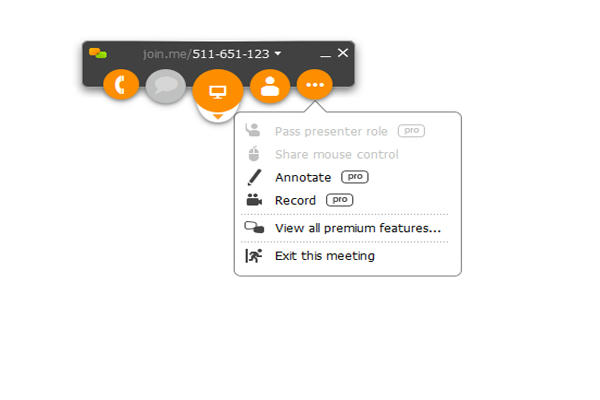The height and width of the screenshot is (400, 600).
Task: Open the participants person button
Action: [270, 86]
